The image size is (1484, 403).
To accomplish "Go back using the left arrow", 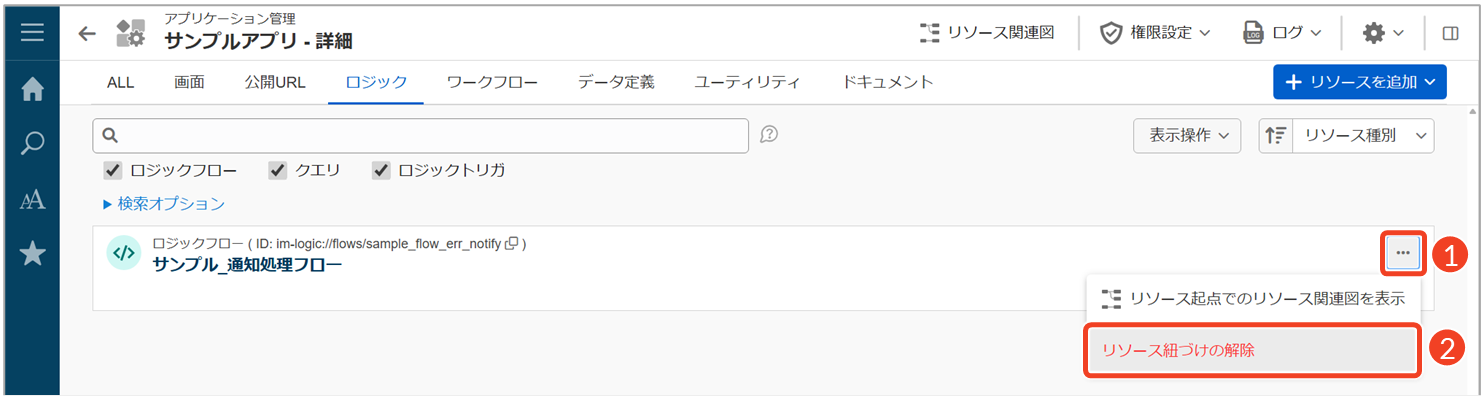I will coord(88,33).
